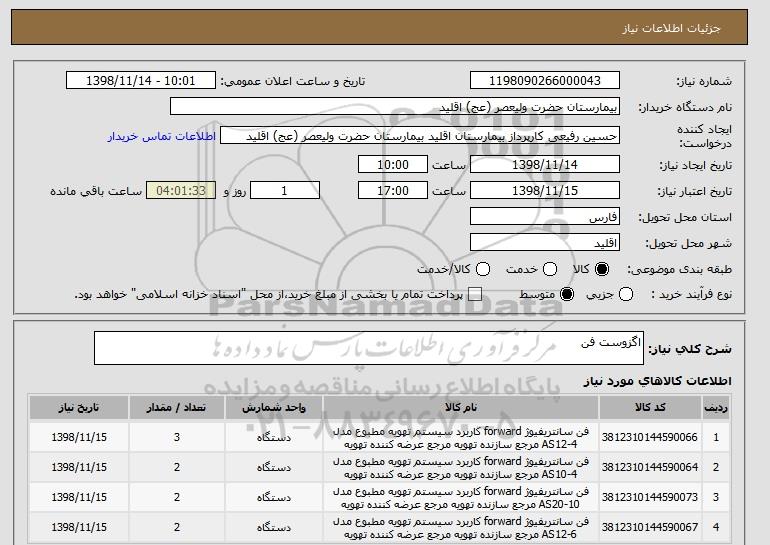770x545 pixels.
Task: Select the جزیی purchase type radio
Action: coord(626,295)
